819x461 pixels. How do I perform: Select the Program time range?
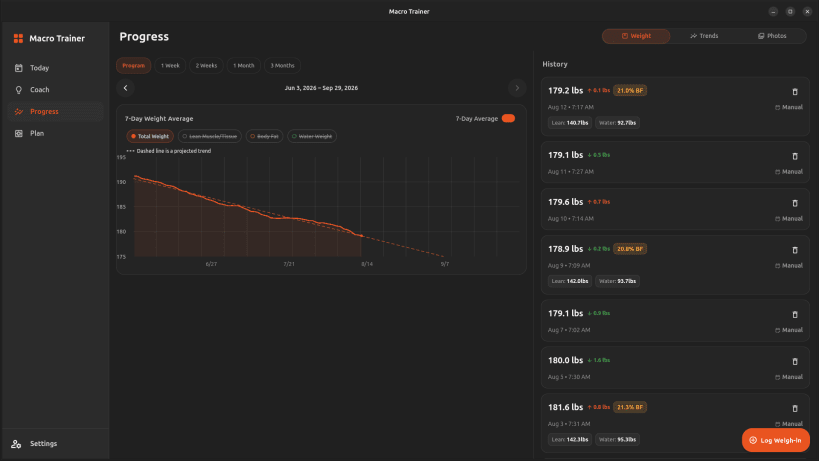(x=133, y=66)
